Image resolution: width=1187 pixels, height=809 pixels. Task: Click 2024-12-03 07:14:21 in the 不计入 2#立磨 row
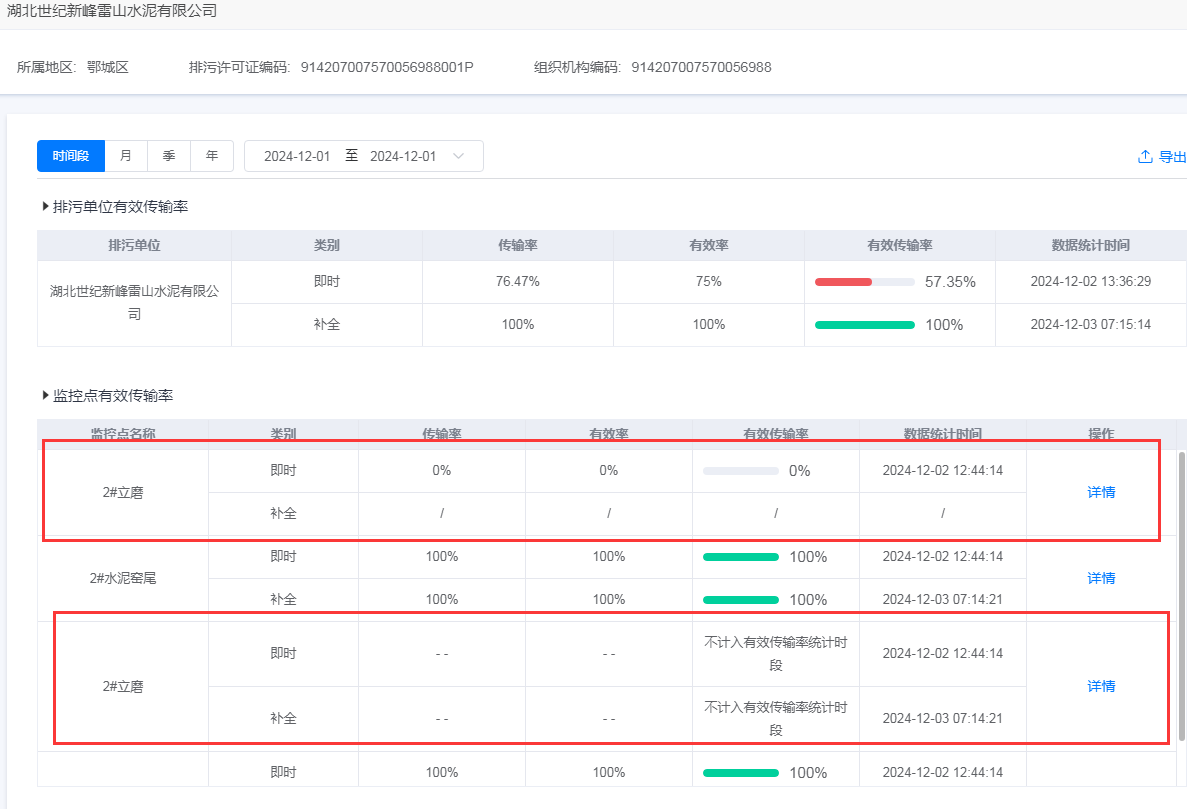(942, 718)
